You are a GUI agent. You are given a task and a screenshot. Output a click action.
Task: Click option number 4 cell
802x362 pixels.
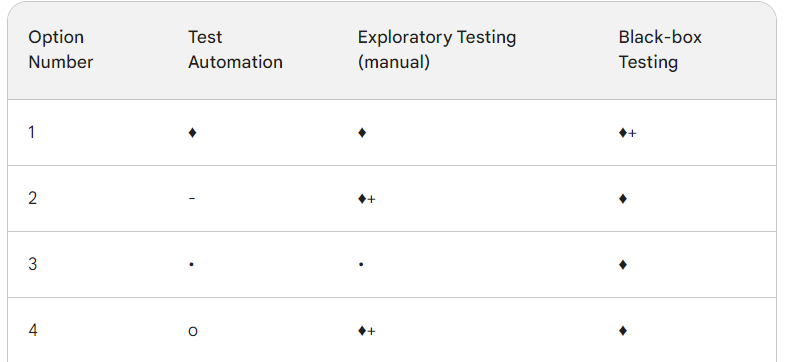point(33,330)
